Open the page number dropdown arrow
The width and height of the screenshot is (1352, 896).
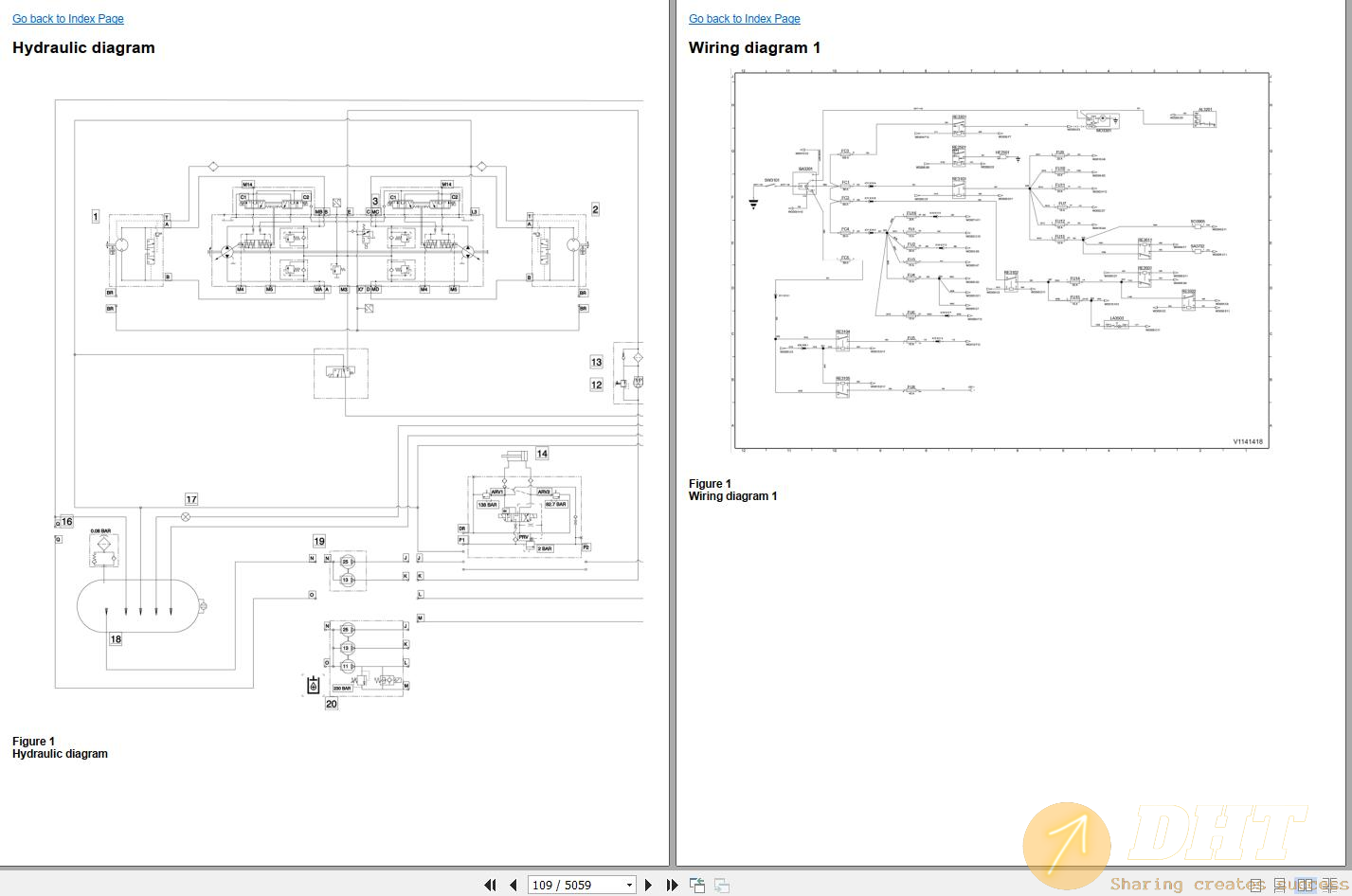pos(629,885)
